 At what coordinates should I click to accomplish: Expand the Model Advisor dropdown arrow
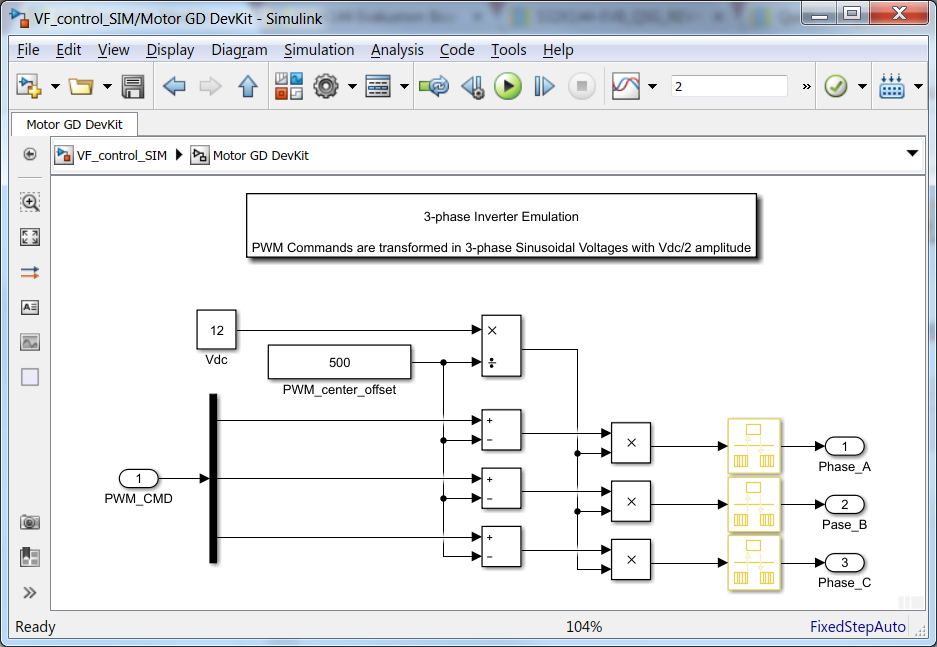(x=862, y=87)
